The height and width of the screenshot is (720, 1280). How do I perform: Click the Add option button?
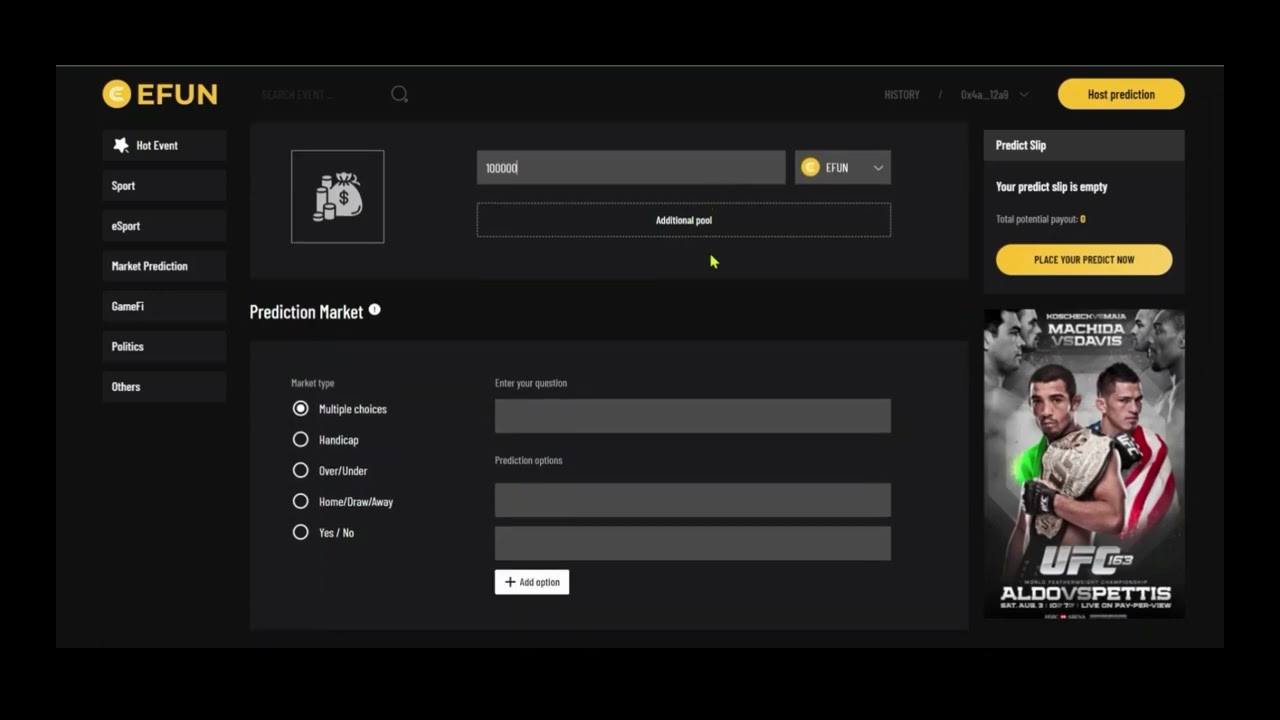[532, 582]
